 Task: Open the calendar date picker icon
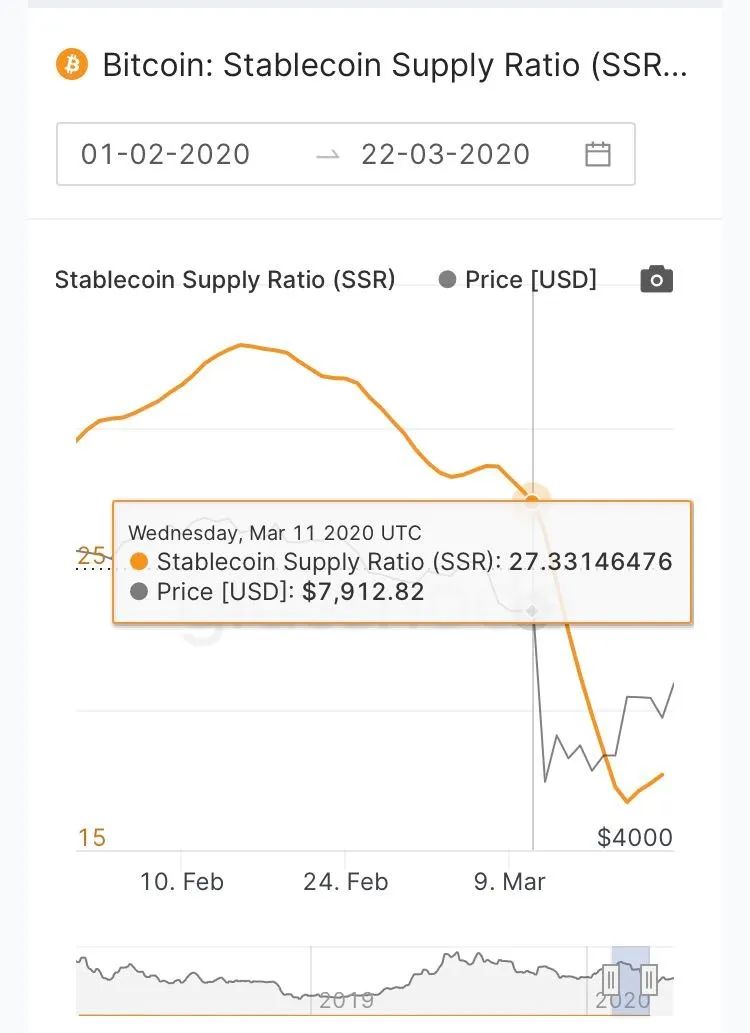click(x=598, y=154)
